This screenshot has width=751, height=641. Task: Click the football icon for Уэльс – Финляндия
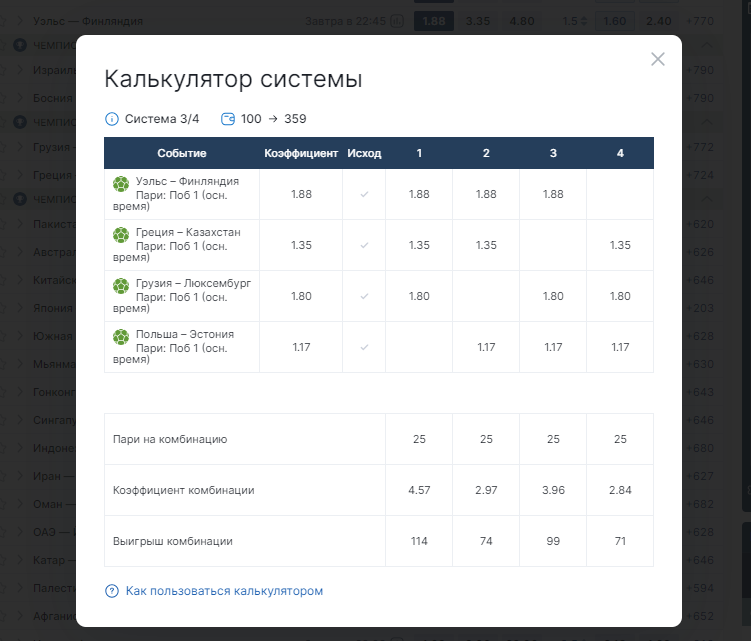(121, 184)
